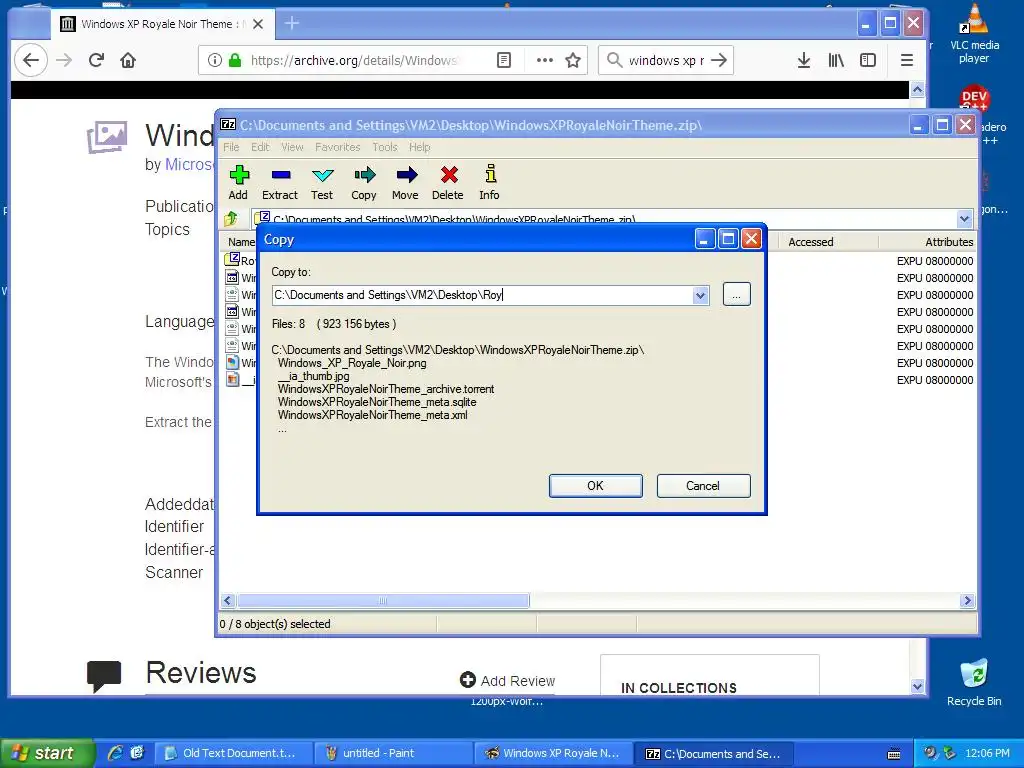This screenshot has height=768, width=1024.
Task: Expand the Copy to path dropdown
Action: point(700,295)
